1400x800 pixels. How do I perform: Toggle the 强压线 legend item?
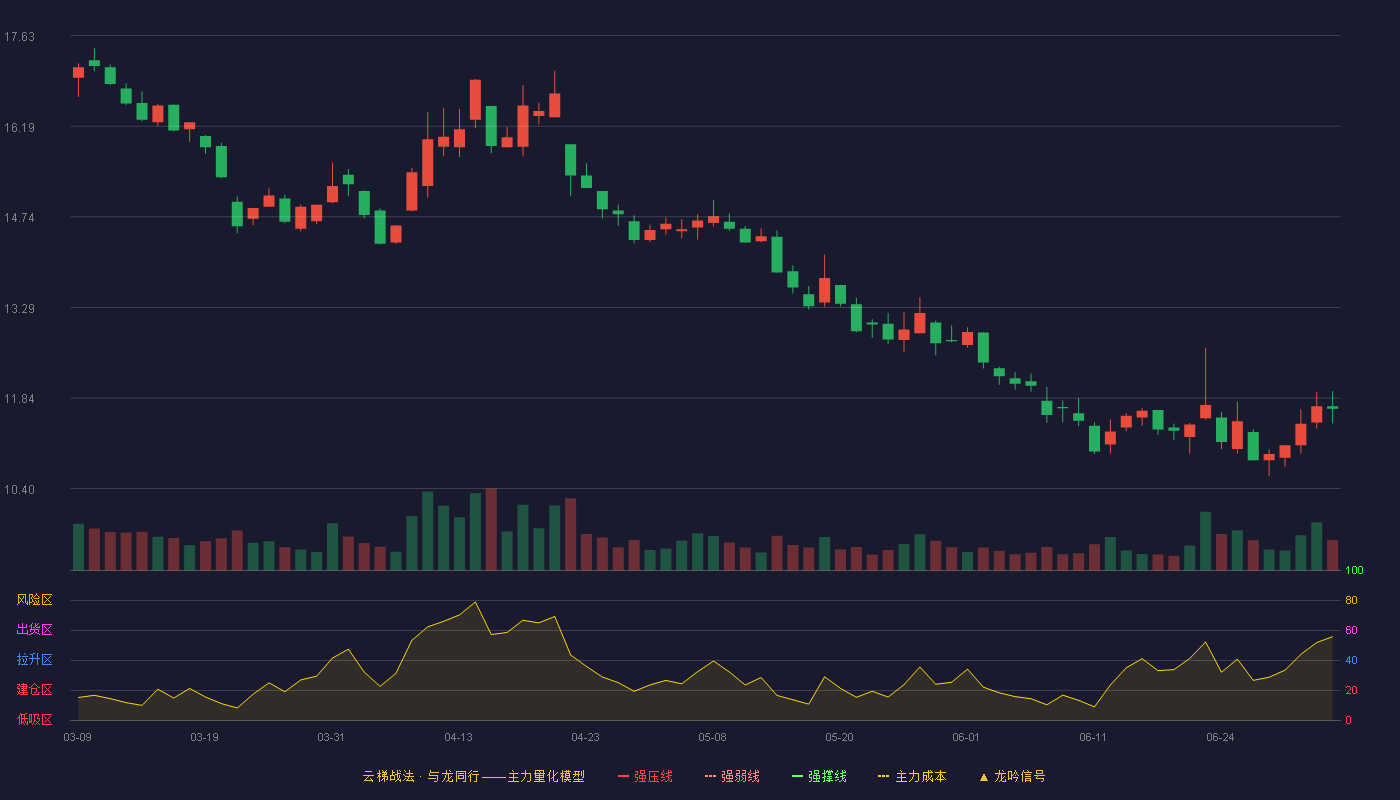pyautogui.click(x=645, y=776)
